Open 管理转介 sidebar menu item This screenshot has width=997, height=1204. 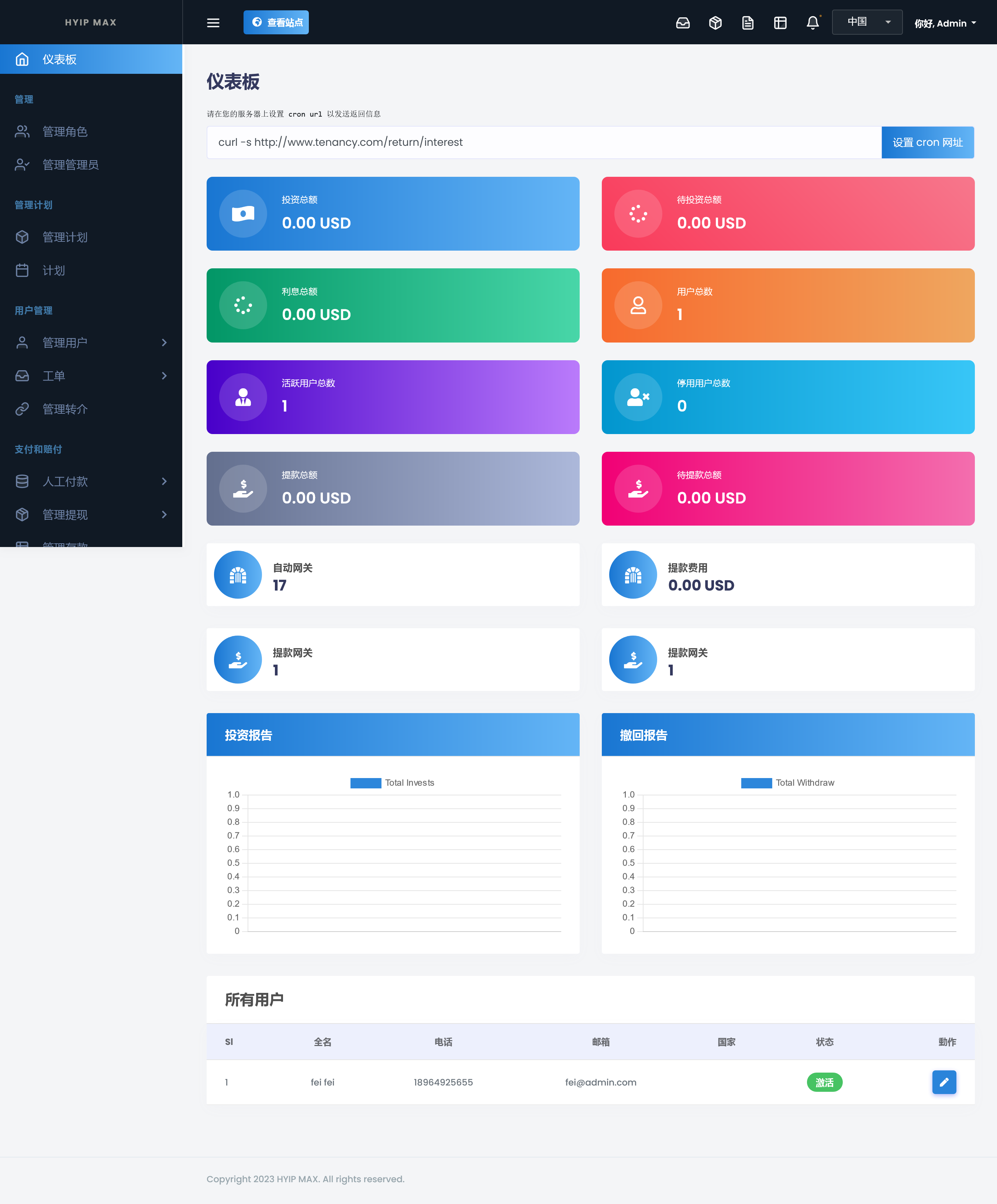(x=65, y=409)
